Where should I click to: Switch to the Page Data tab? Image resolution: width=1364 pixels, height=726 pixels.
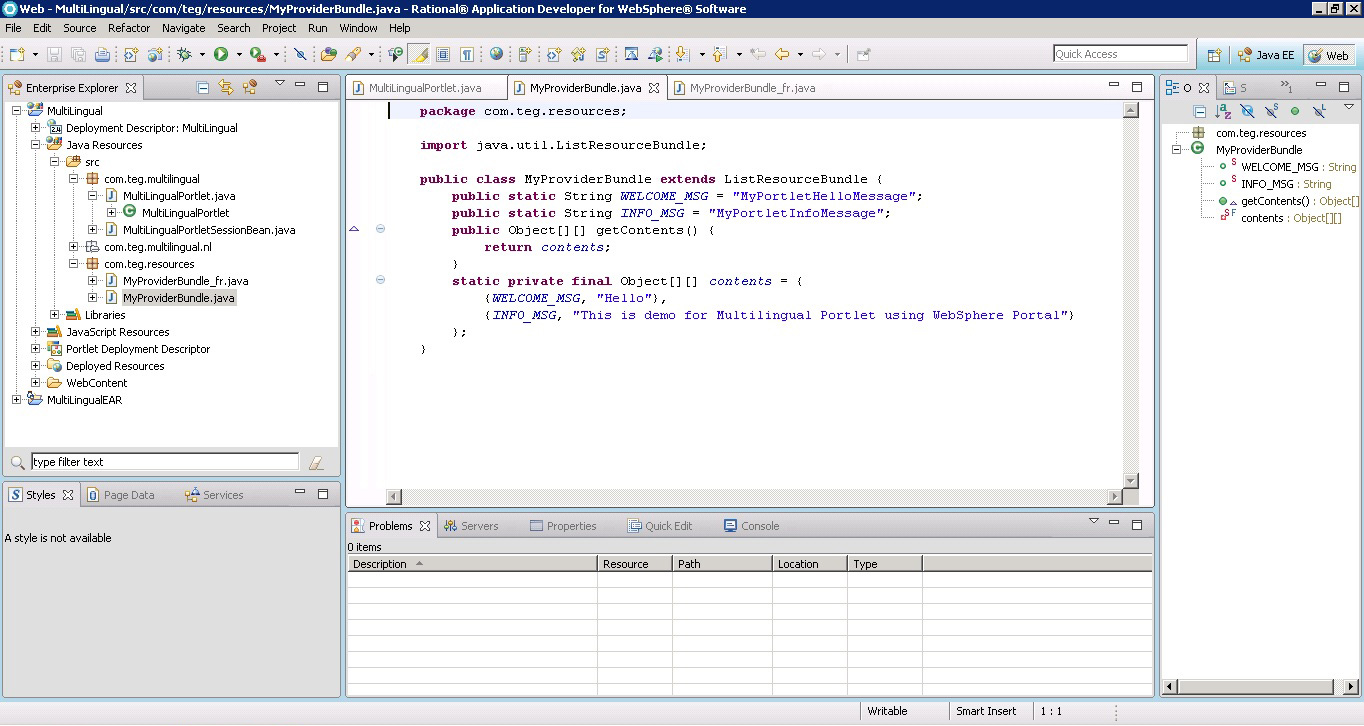121,495
